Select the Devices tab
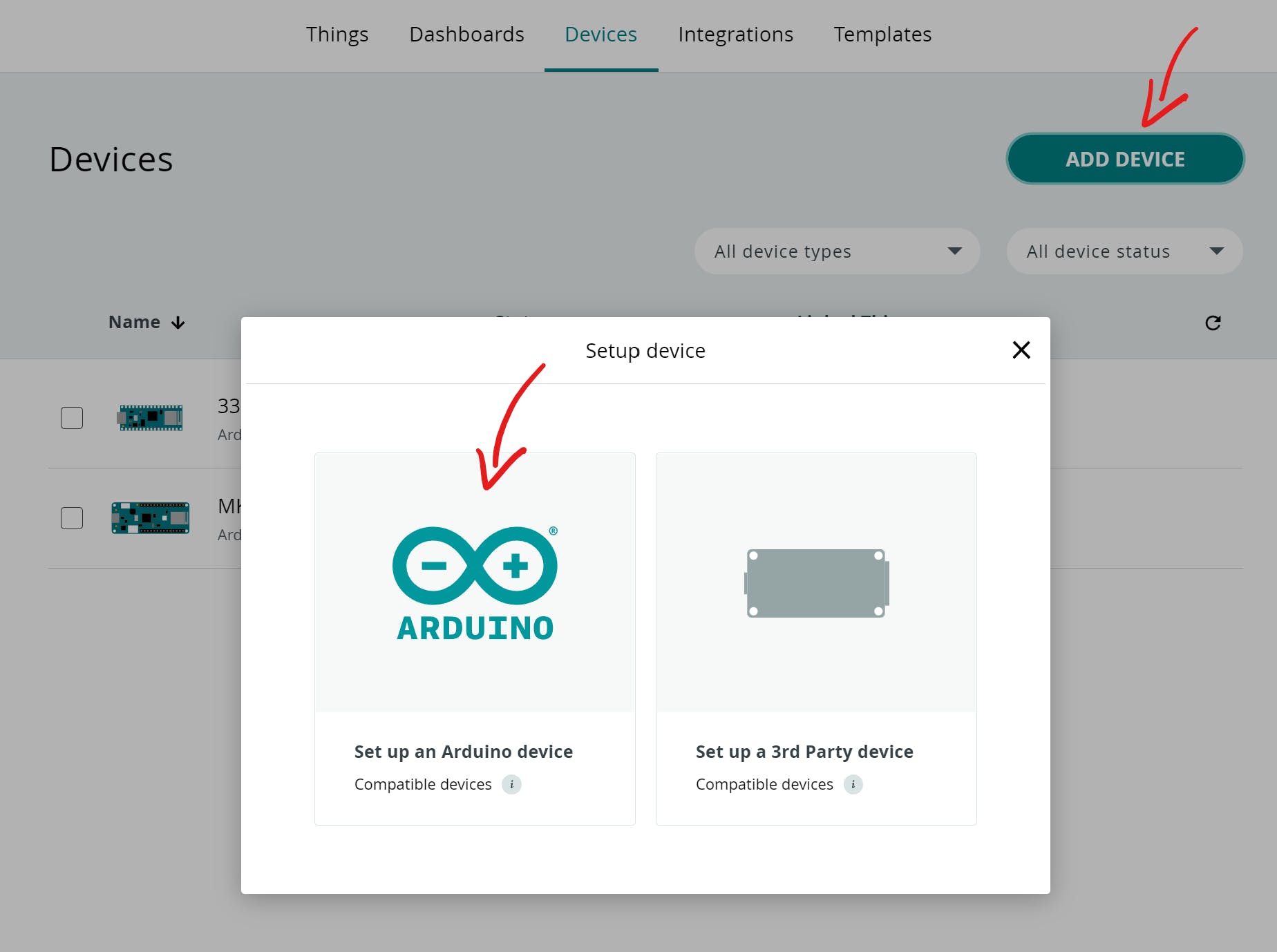 pos(600,35)
